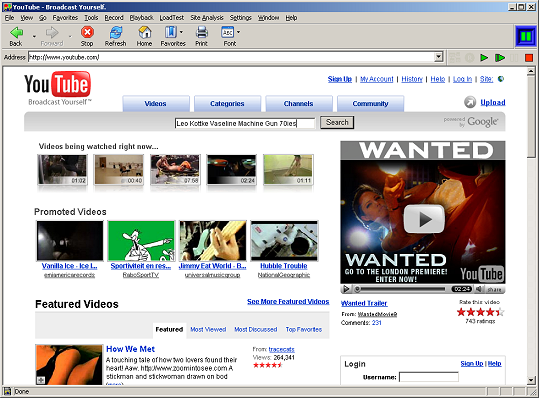Open the Wanted Trailer link
Image resolution: width=539 pixels, height=398 pixels.
click(x=364, y=303)
